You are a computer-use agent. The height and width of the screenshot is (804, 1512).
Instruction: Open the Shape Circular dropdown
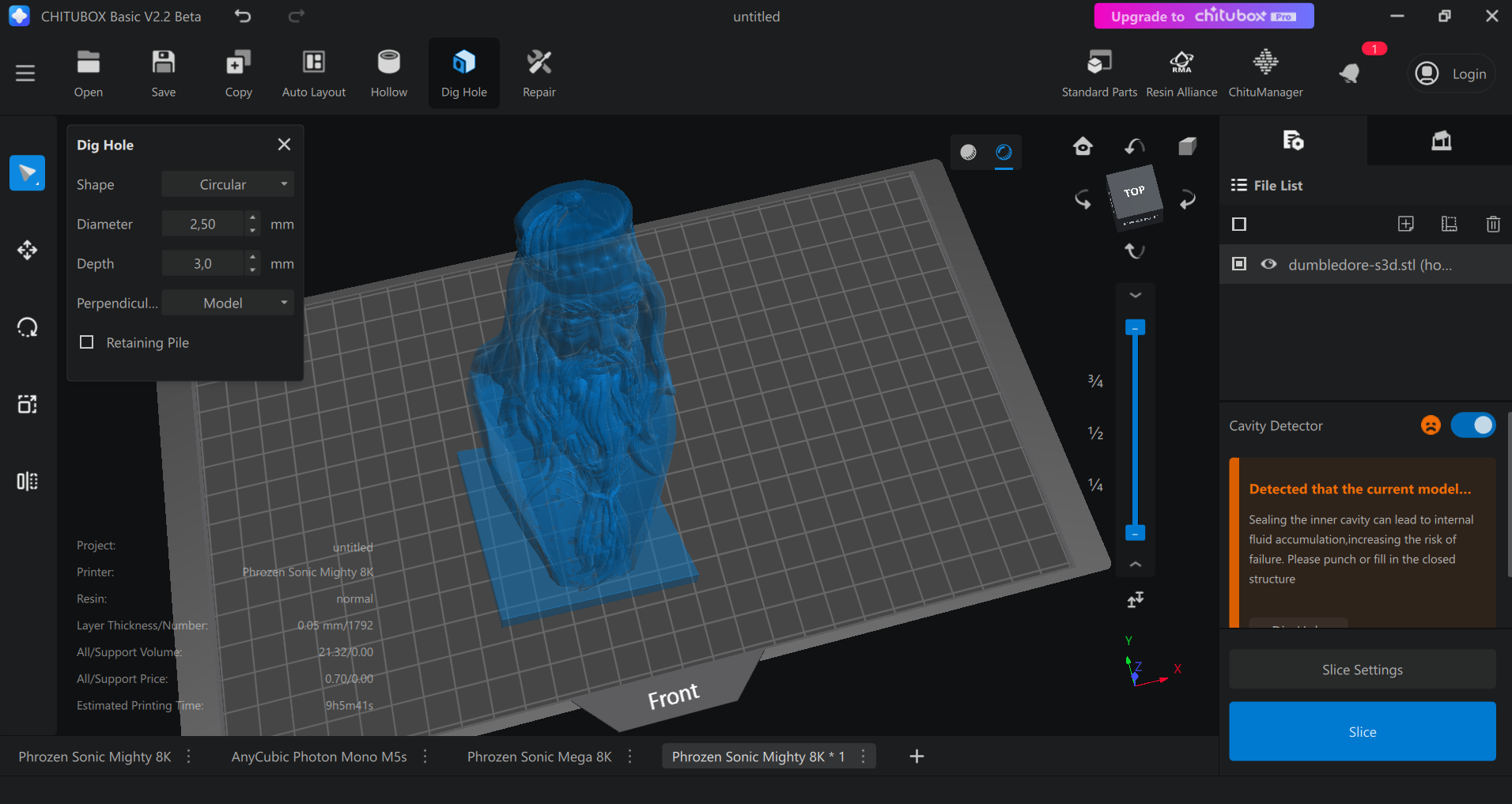click(228, 184)
